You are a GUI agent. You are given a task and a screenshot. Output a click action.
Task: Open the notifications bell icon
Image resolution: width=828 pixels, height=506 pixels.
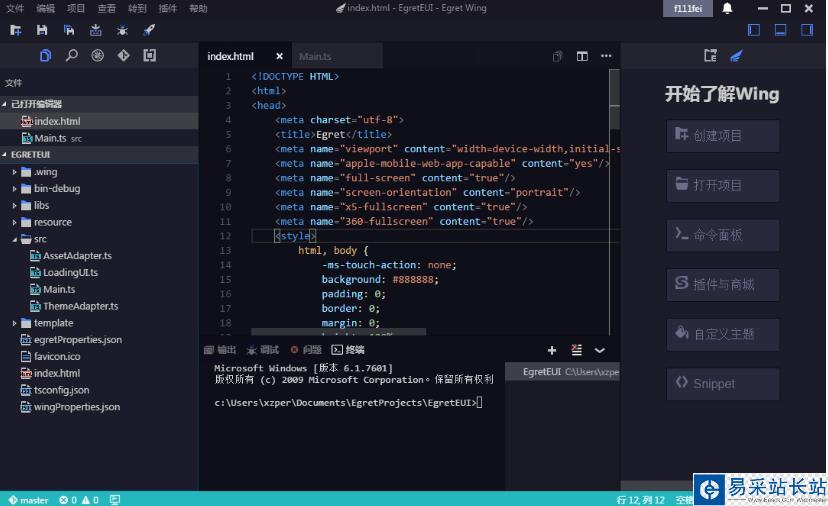[727, 8]
